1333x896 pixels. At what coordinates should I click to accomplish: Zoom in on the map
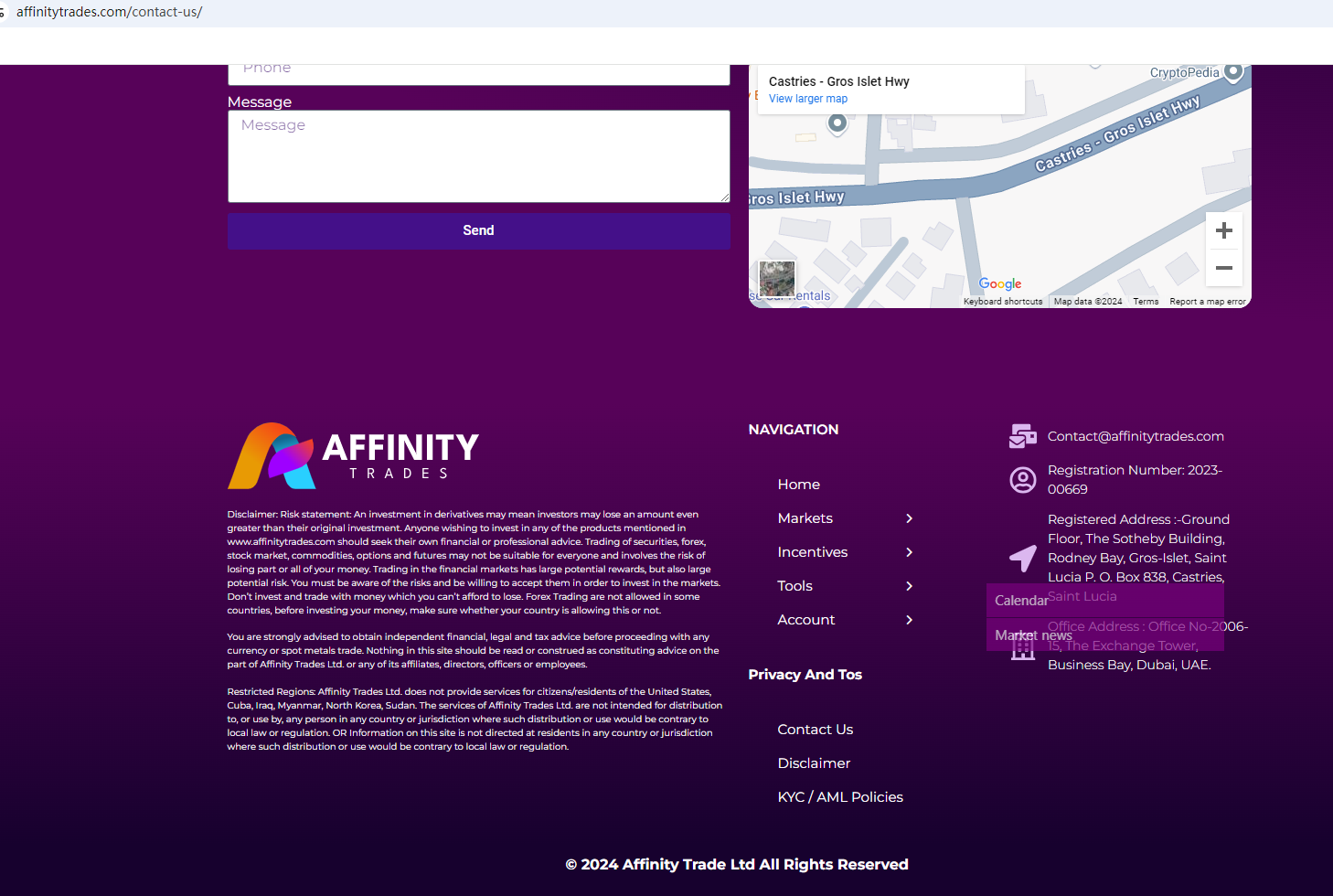1224,230
